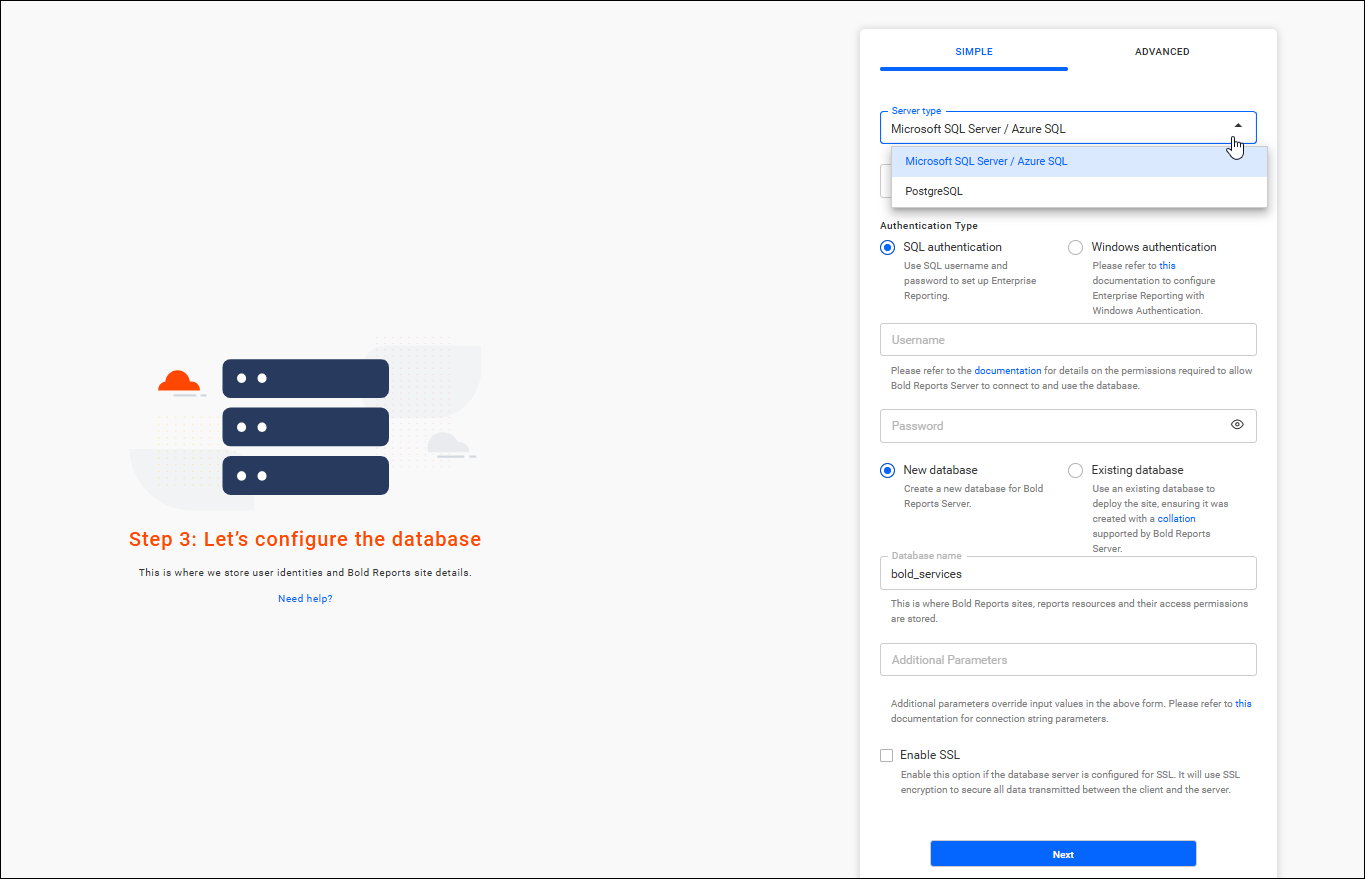Screen dimensions: 1365x879
Task: Click the Database name field
Action: click(x=1067, y=574)
